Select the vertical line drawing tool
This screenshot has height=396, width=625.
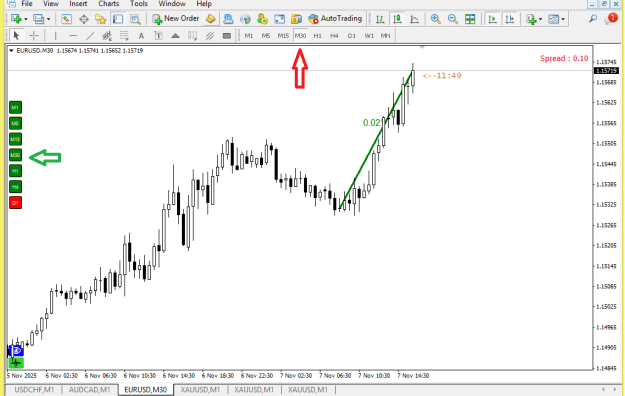tap(55, 36)
